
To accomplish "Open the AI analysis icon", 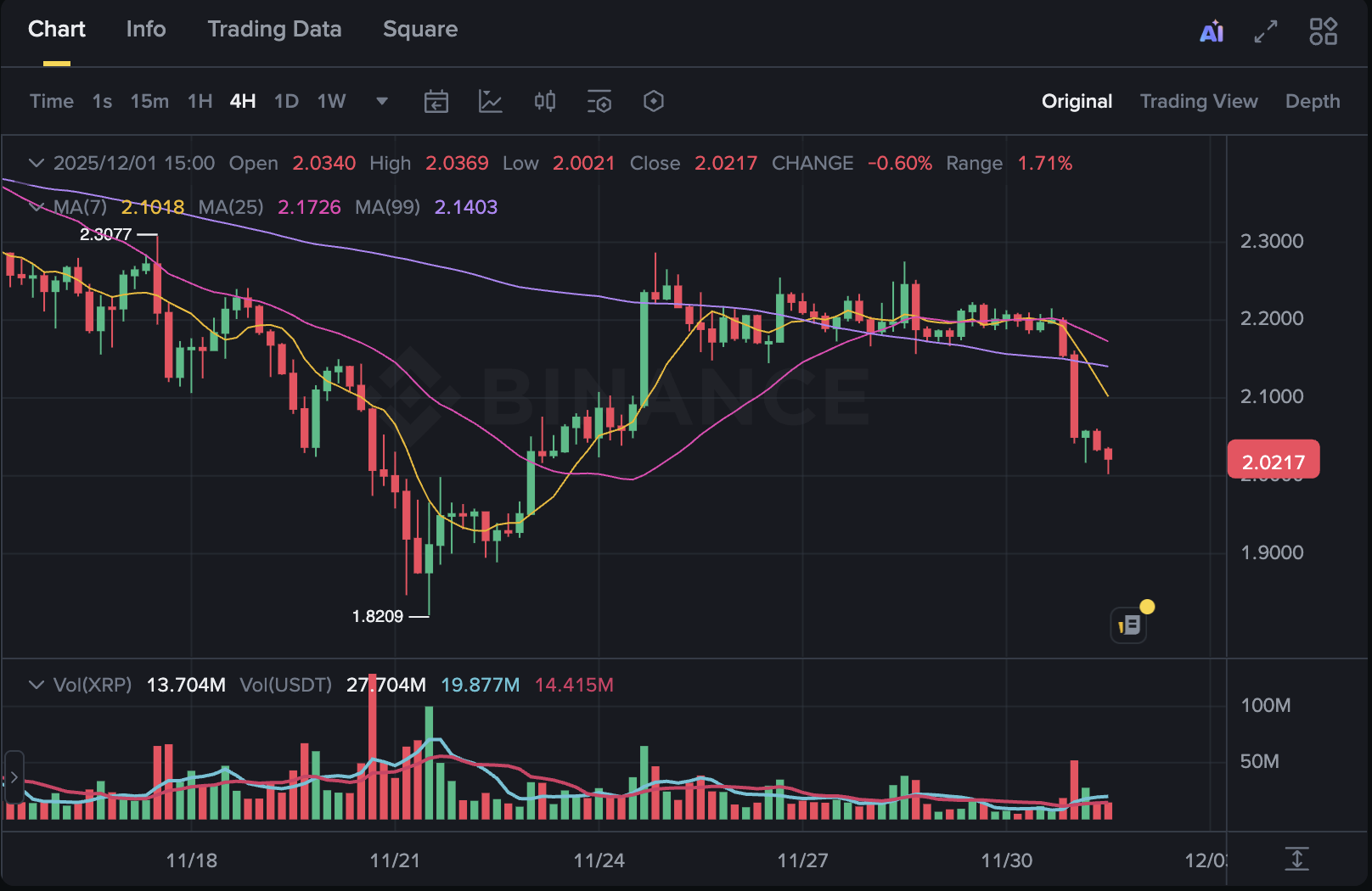I will click(1212, 32).
